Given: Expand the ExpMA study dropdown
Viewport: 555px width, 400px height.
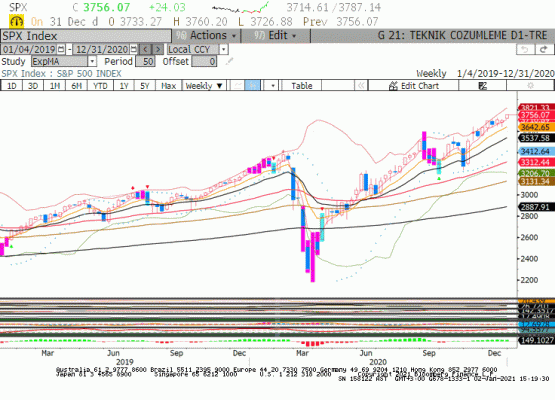Looking at the screenshot, I should 92,62.
